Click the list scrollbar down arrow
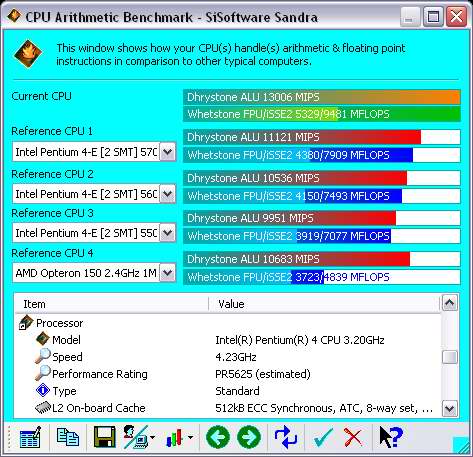 coord(450,409)
